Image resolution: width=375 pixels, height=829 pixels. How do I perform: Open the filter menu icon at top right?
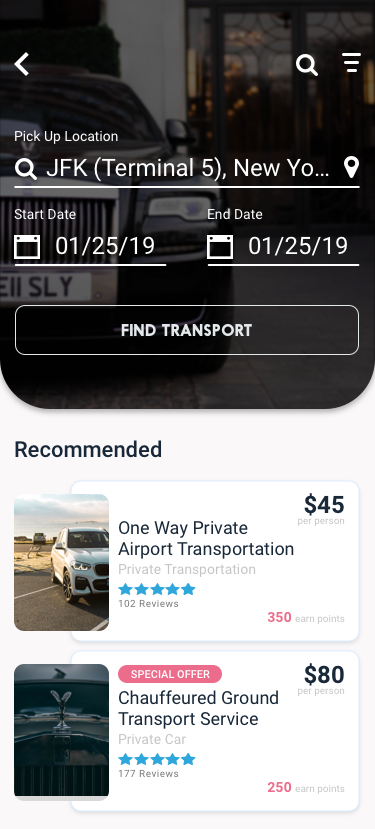point(352,63)
